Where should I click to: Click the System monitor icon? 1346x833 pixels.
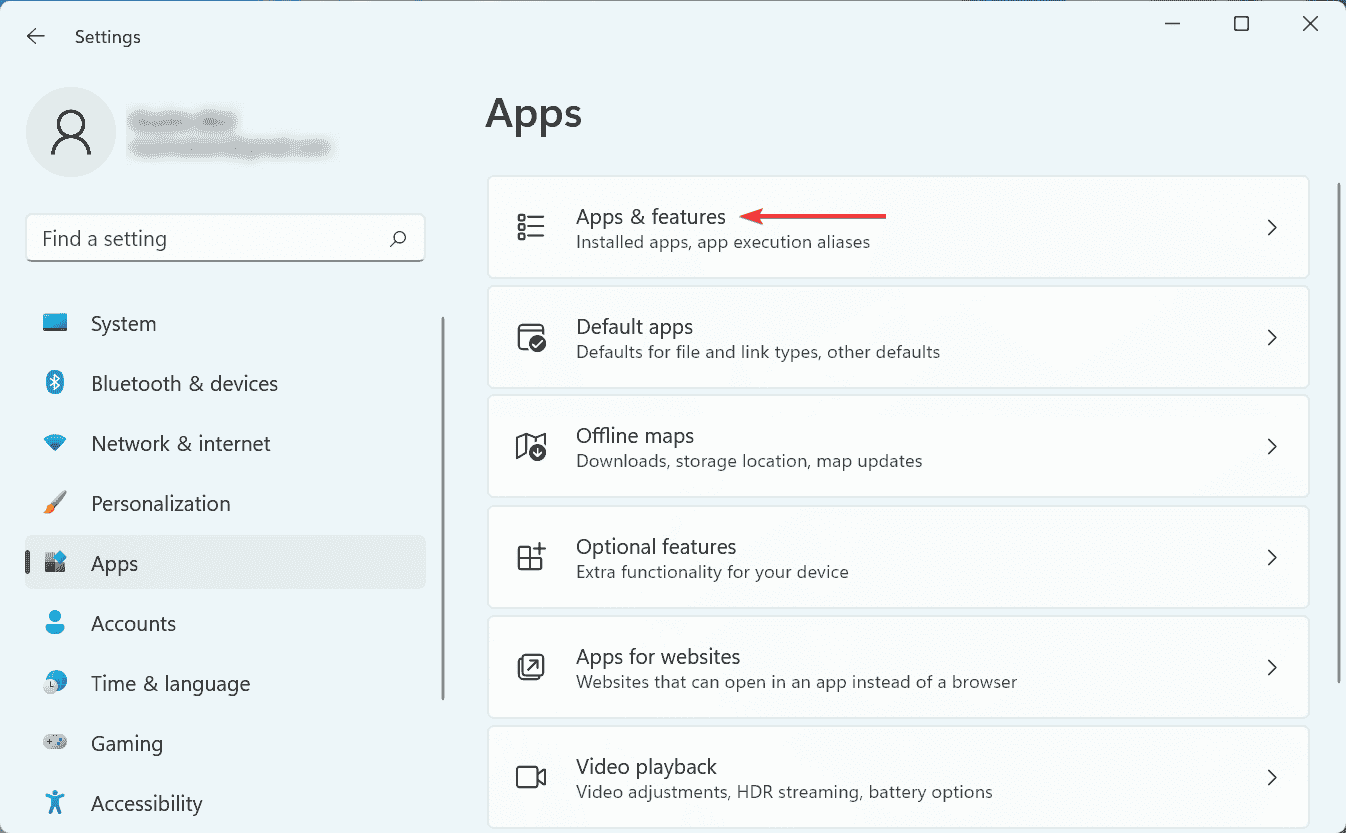(55, 323)
